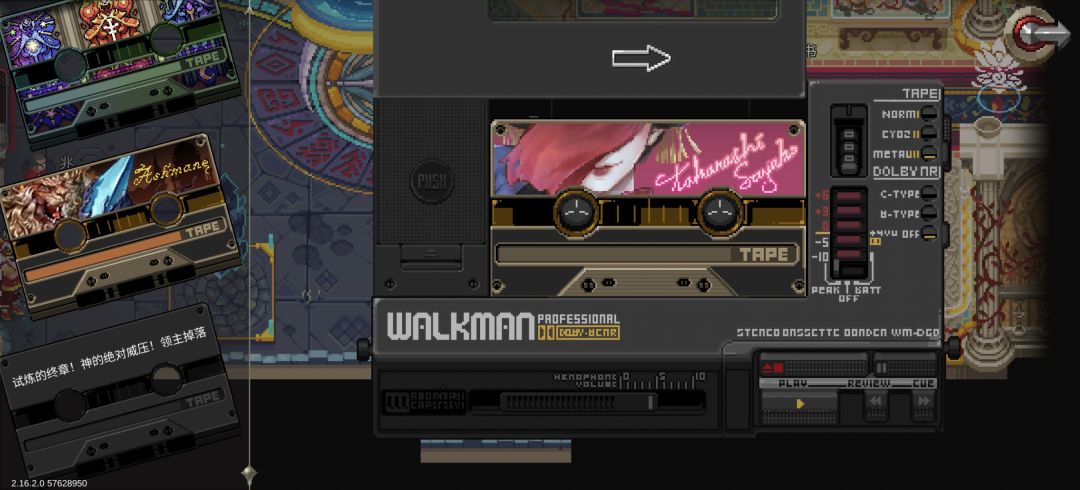The image size is (1080, 490).
Task: Click the WALKMAN logo text
Action: point(460,327)
